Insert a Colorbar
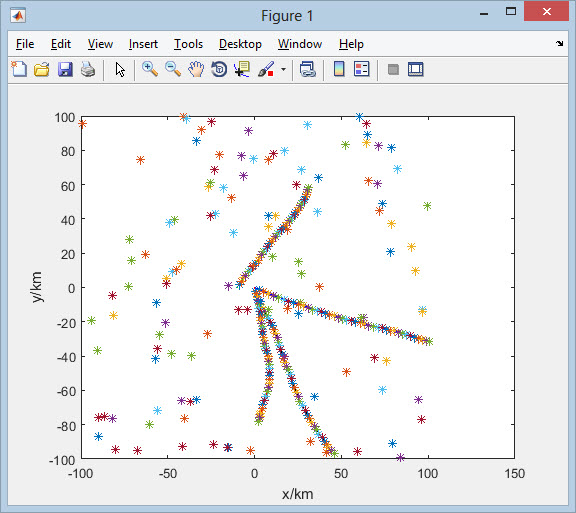The height and width of the screenshot is (513, 576). click(x=339, y=69)
